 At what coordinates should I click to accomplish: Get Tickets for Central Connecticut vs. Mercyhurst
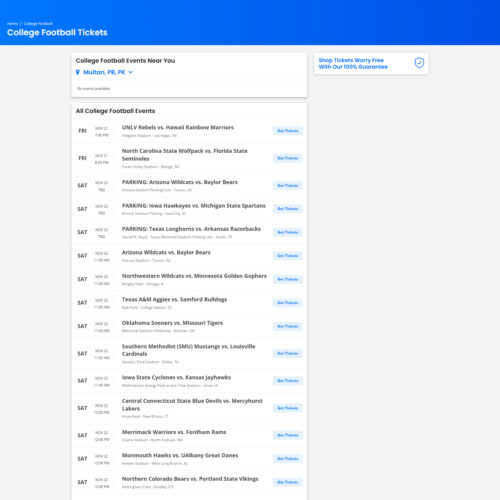coord(288,408)
